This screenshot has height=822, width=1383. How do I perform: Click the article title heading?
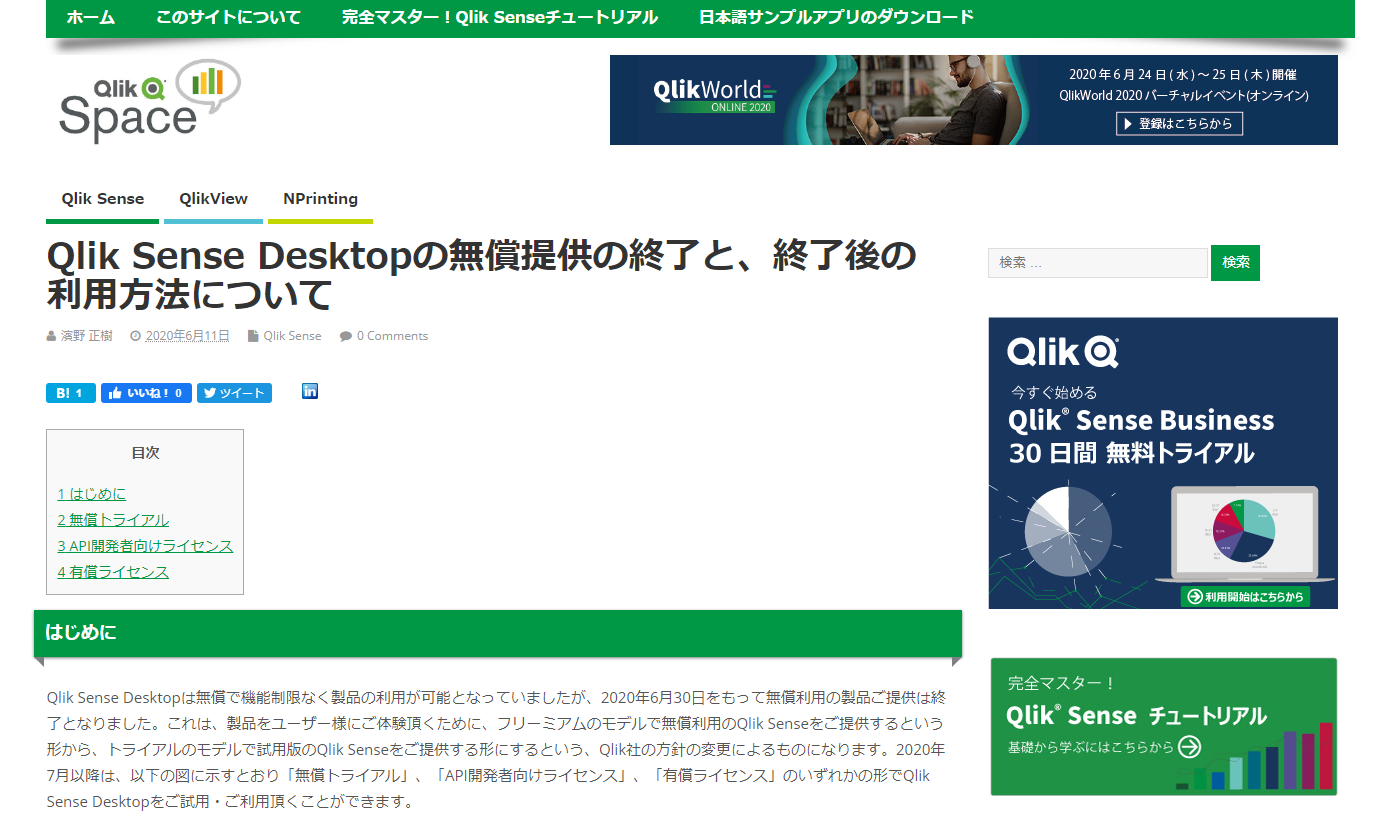(482, 276)
